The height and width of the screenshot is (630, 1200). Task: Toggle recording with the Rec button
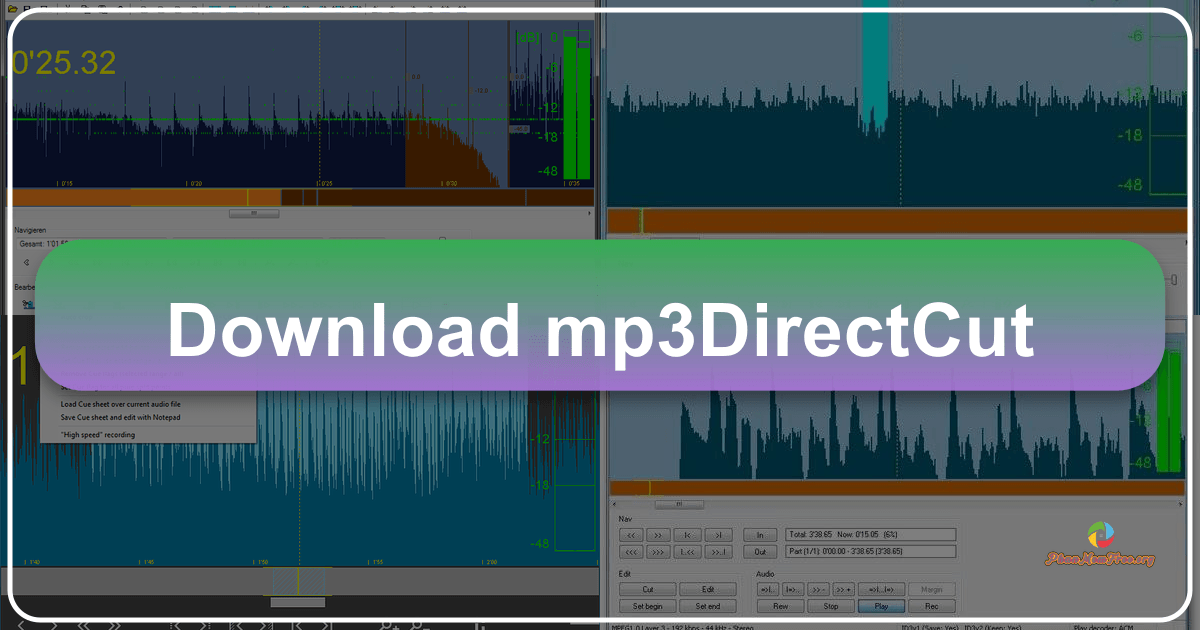932,606
